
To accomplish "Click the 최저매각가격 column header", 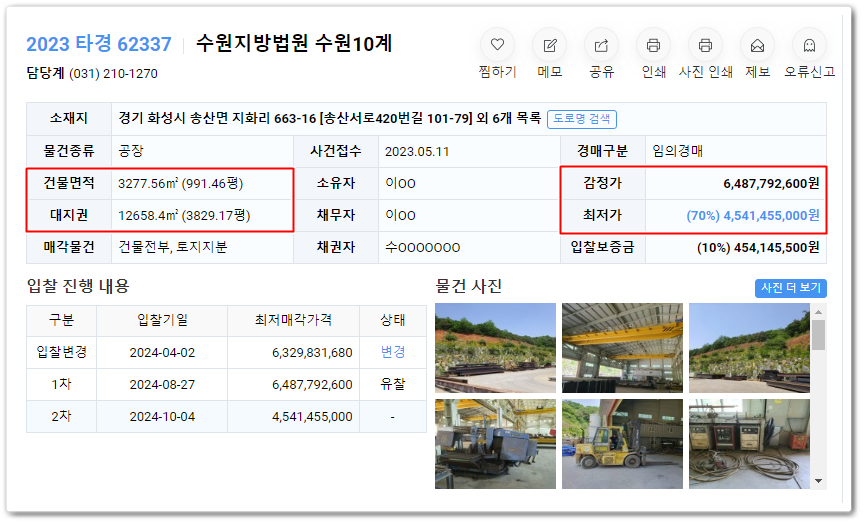I will [x=293, y=320].
